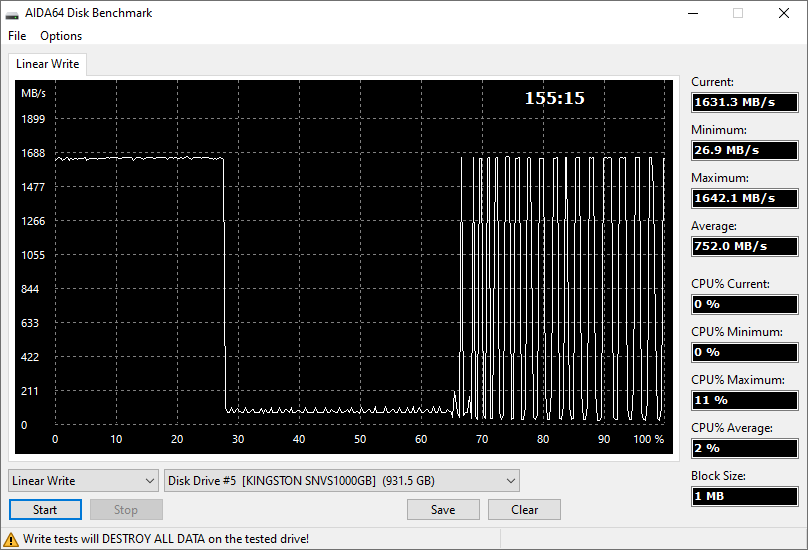808x550 pixels.
Task: Click the elapsed time 155:15 on graph
Action: [554, 98]
